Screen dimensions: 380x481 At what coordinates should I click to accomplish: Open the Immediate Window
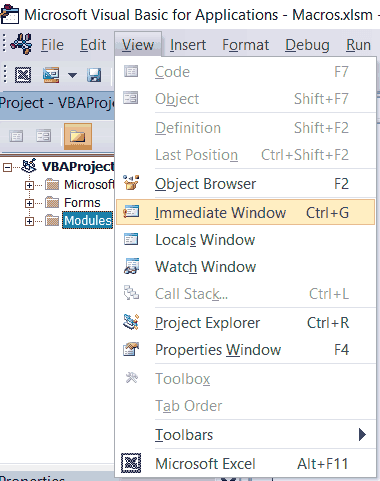[x=245, y=212]
